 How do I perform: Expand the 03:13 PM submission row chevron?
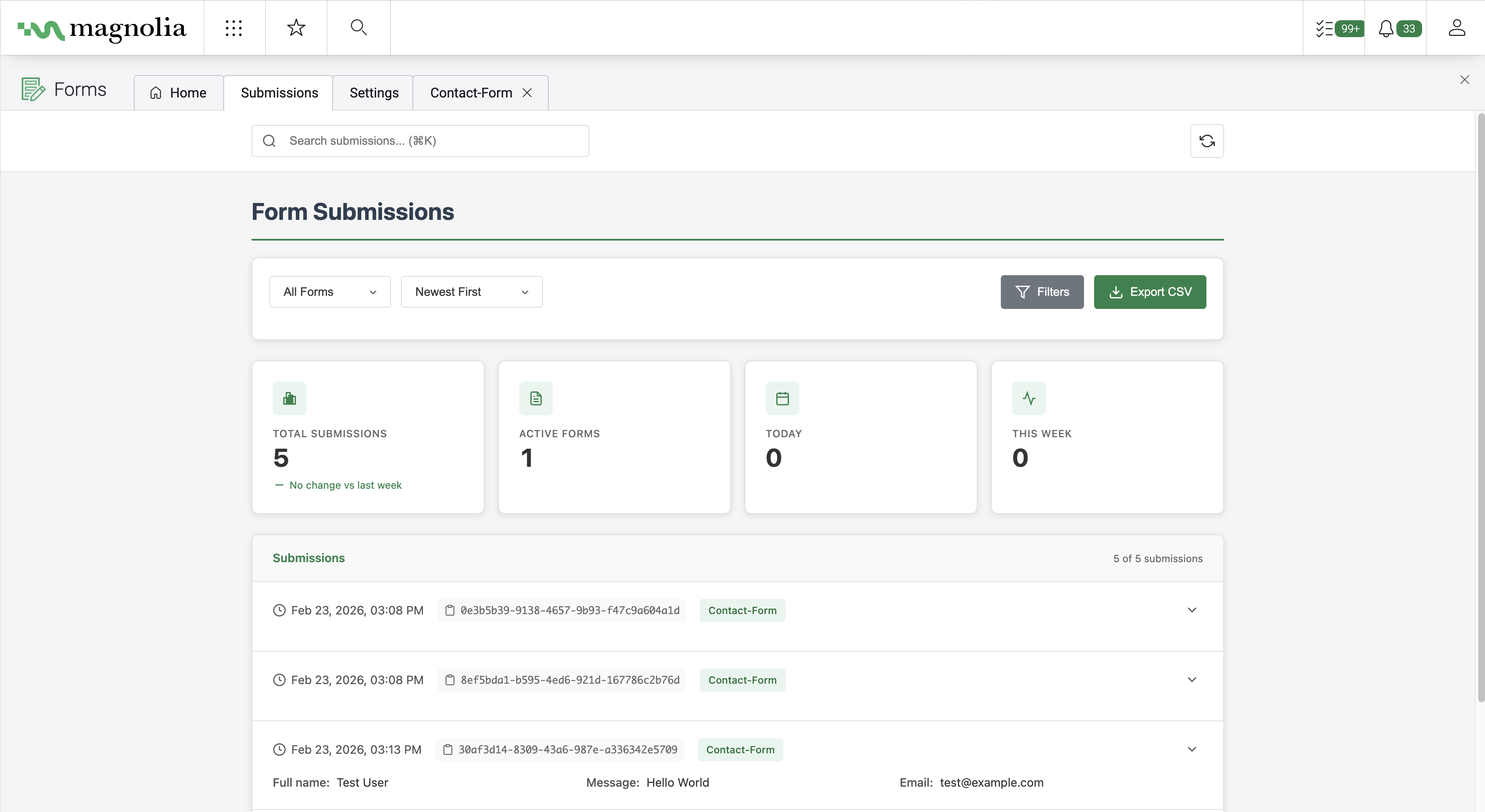point(1192,749)
